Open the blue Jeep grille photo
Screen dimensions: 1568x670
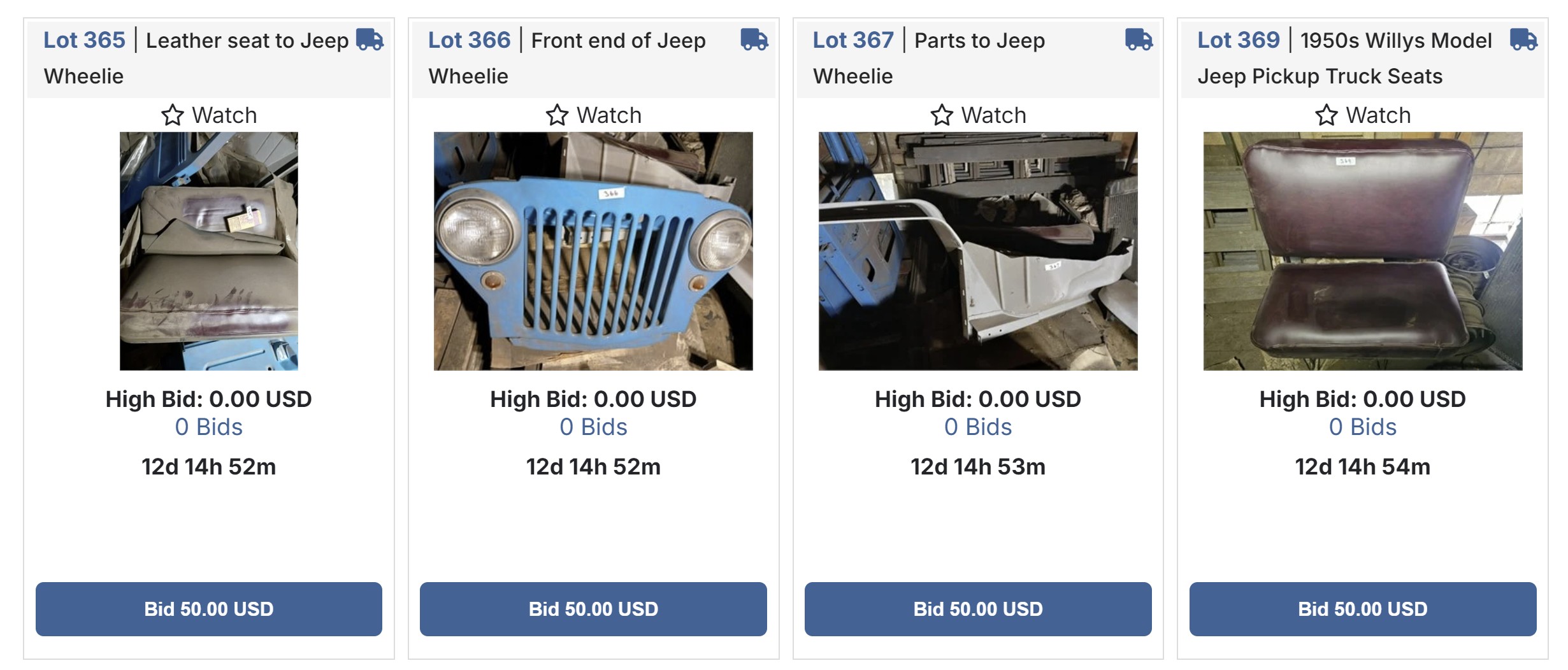point(593,251)
